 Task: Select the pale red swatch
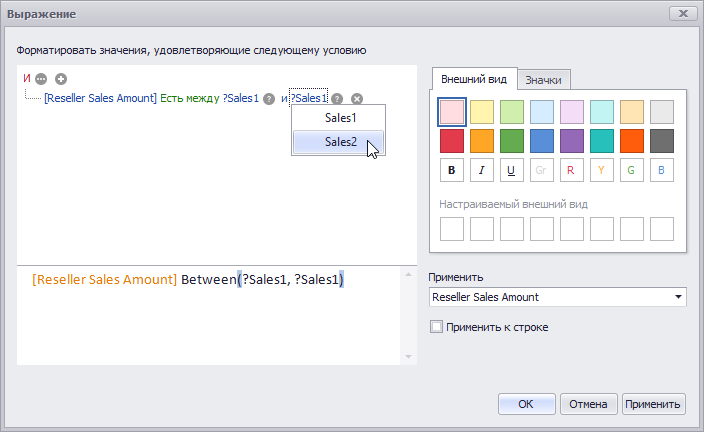(452, 112)
